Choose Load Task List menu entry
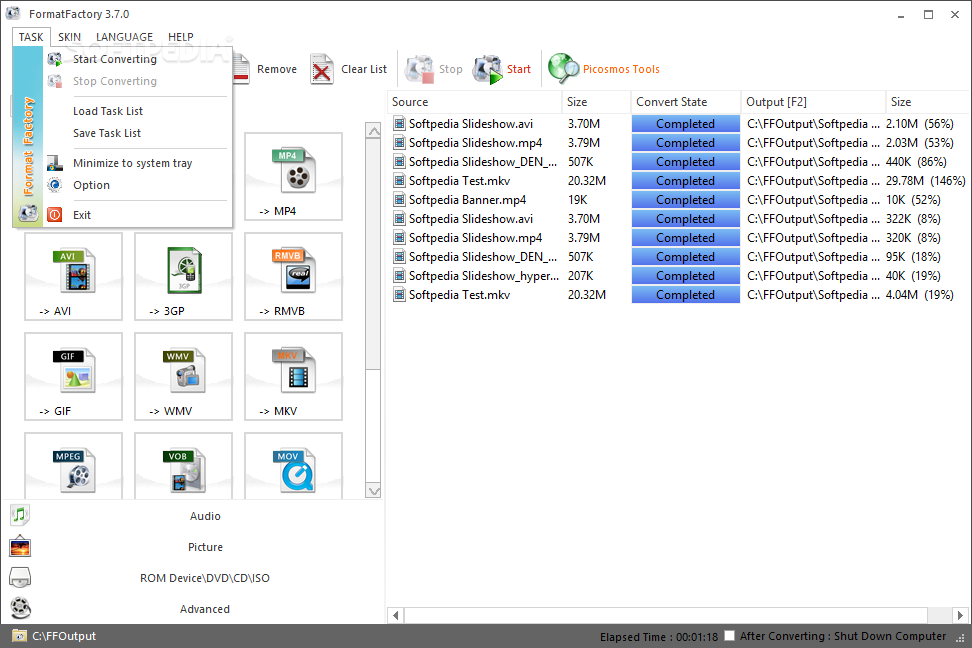This screenshot has height=648, width=972. click(x=108, y=111)
